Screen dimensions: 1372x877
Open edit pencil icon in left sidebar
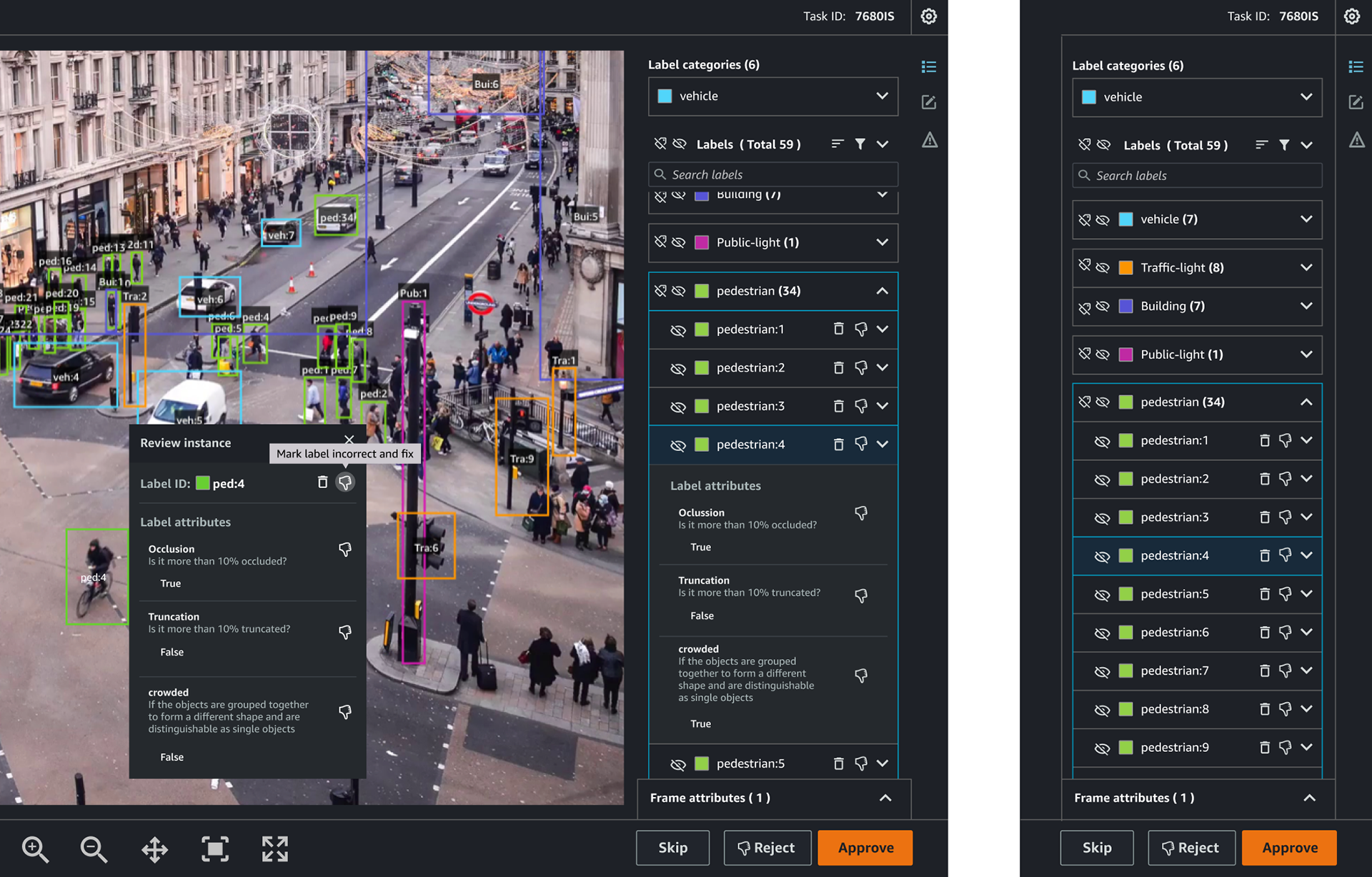928,102
